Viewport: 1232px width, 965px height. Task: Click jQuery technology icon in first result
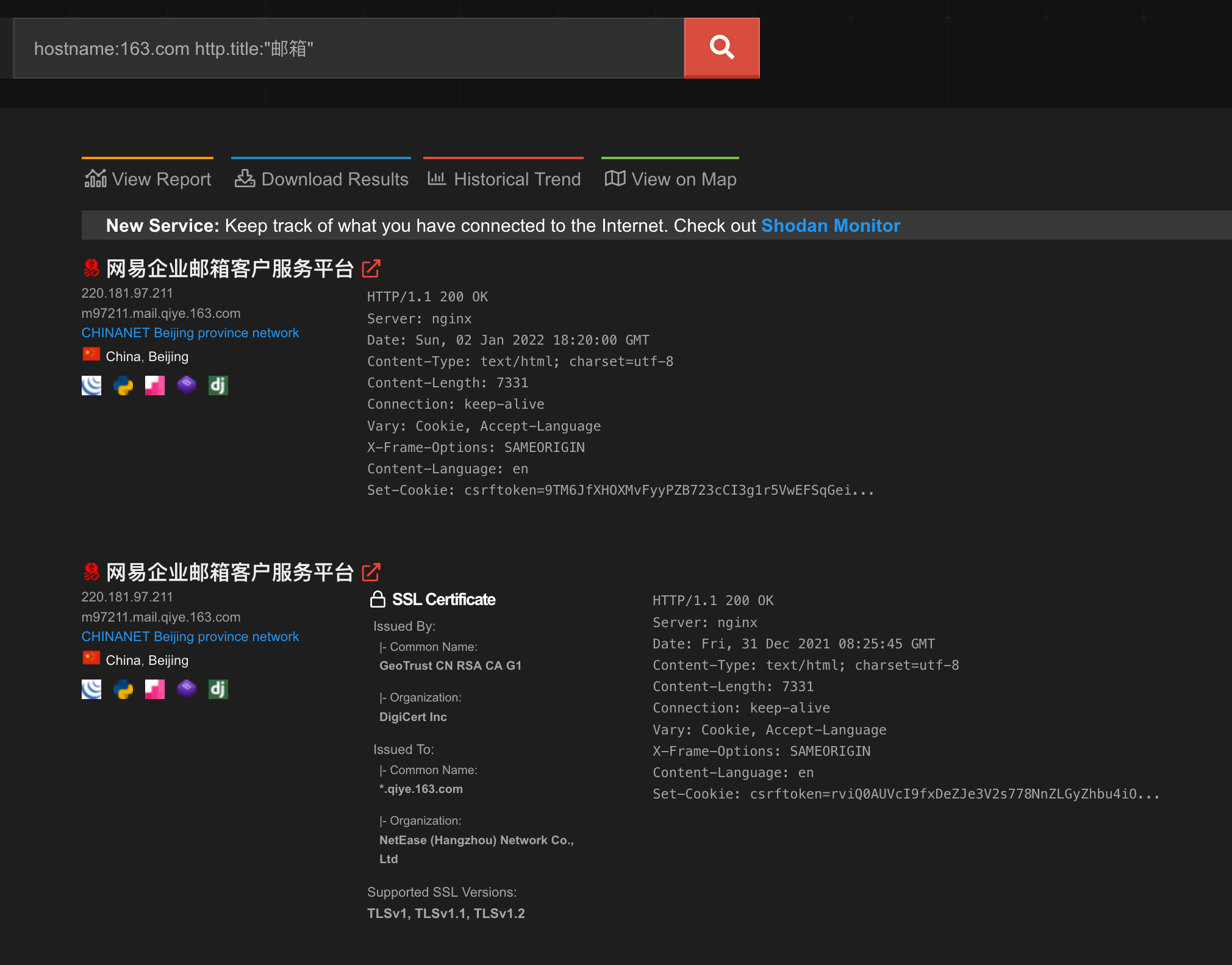click(x=91, y=386)
